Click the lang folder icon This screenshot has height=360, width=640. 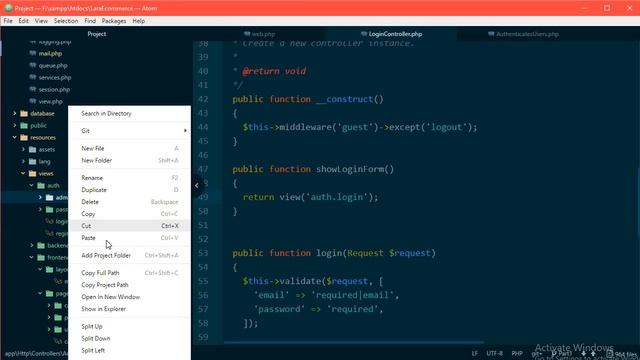pyautogui.click(x=33, y=162)
